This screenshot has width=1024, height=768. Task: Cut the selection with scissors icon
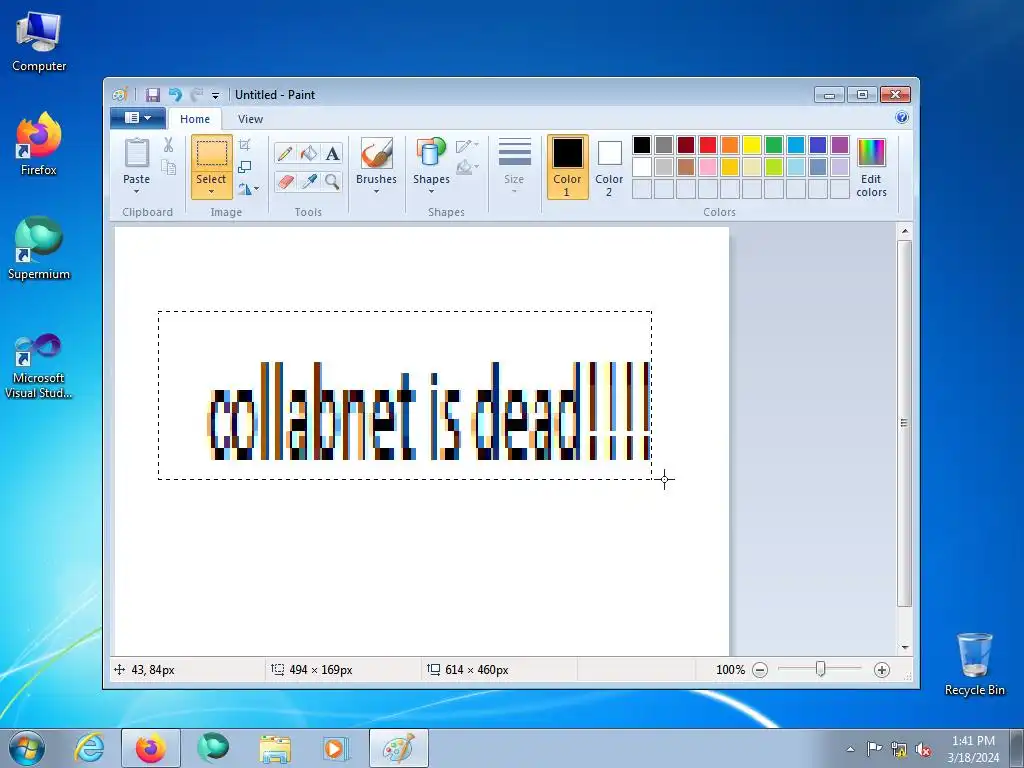click(168, 145)
